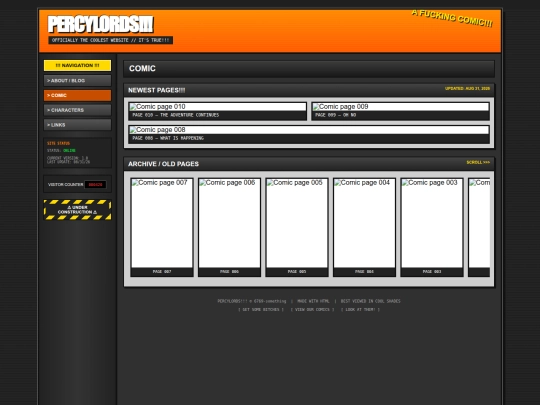540x405 pixels.
Task: Select the Comic navigation item
Action: tap(77, 95)
